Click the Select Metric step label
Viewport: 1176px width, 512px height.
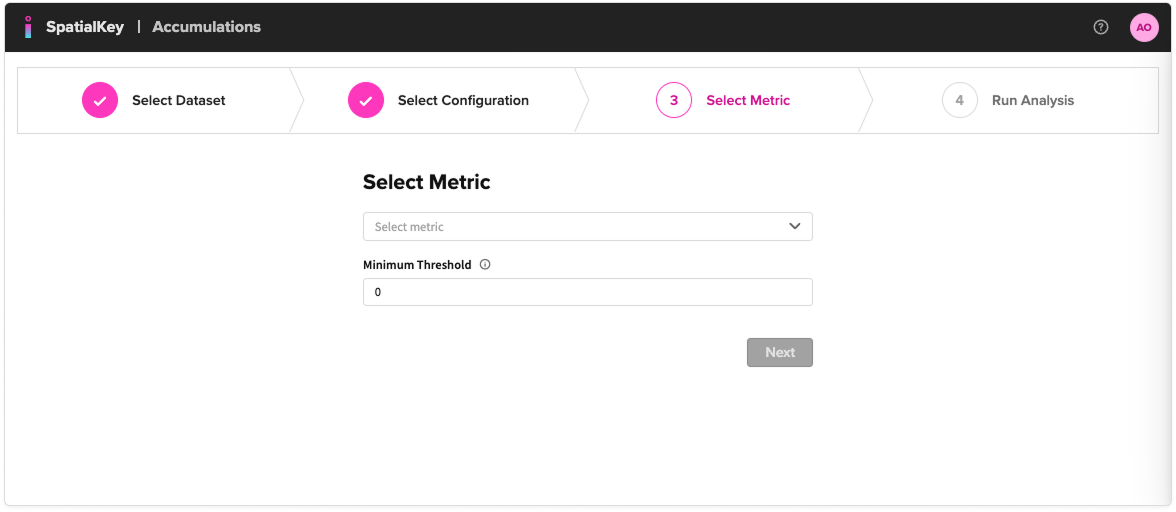coord(748,100)
